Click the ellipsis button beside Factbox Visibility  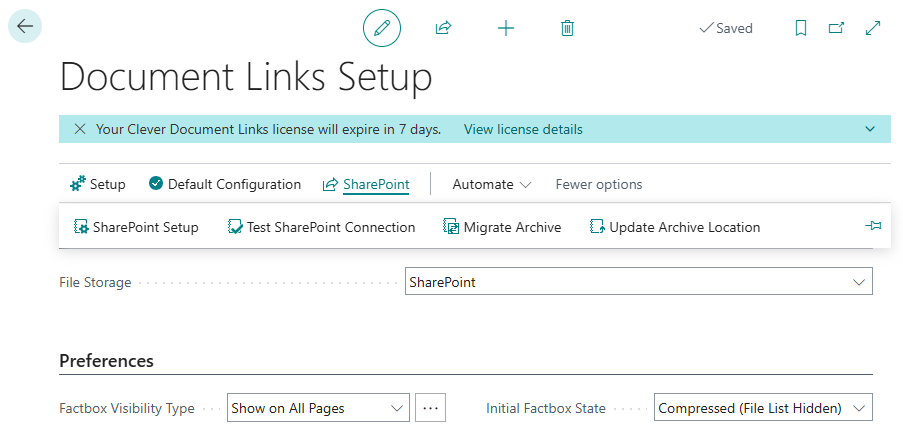430,408
